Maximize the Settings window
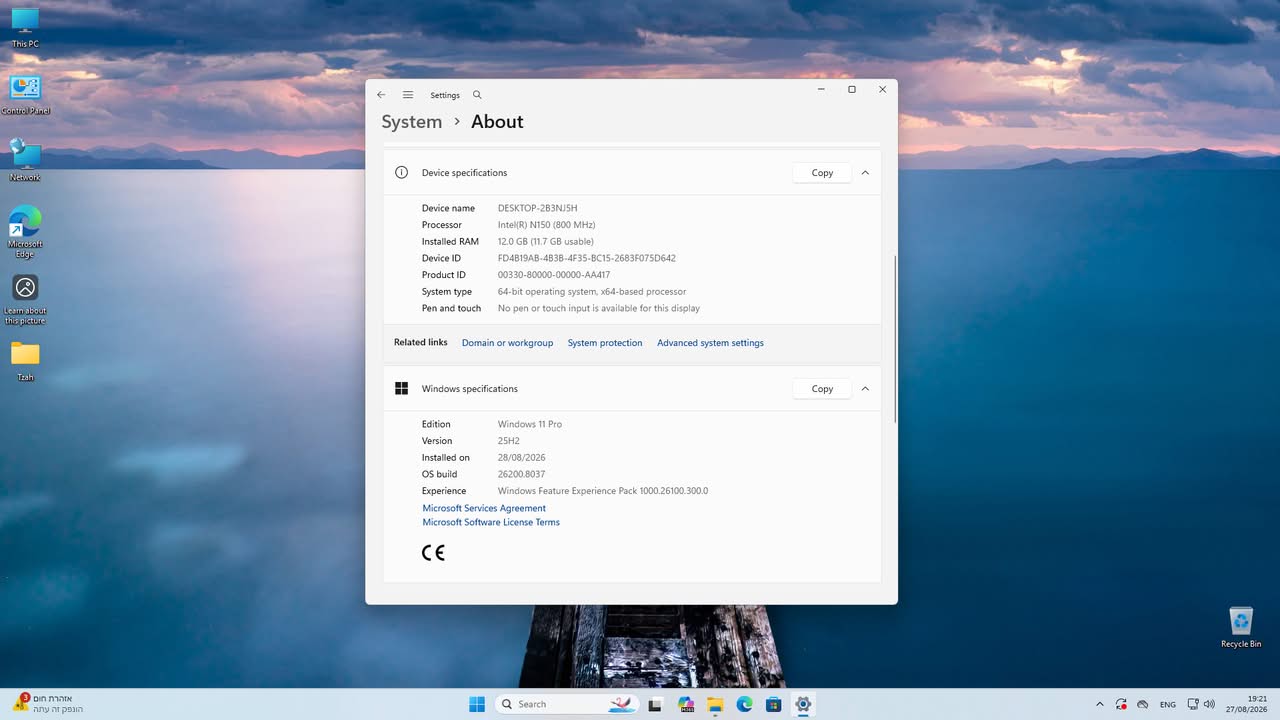Screen dimensions: 1280x720 (852, 89)
